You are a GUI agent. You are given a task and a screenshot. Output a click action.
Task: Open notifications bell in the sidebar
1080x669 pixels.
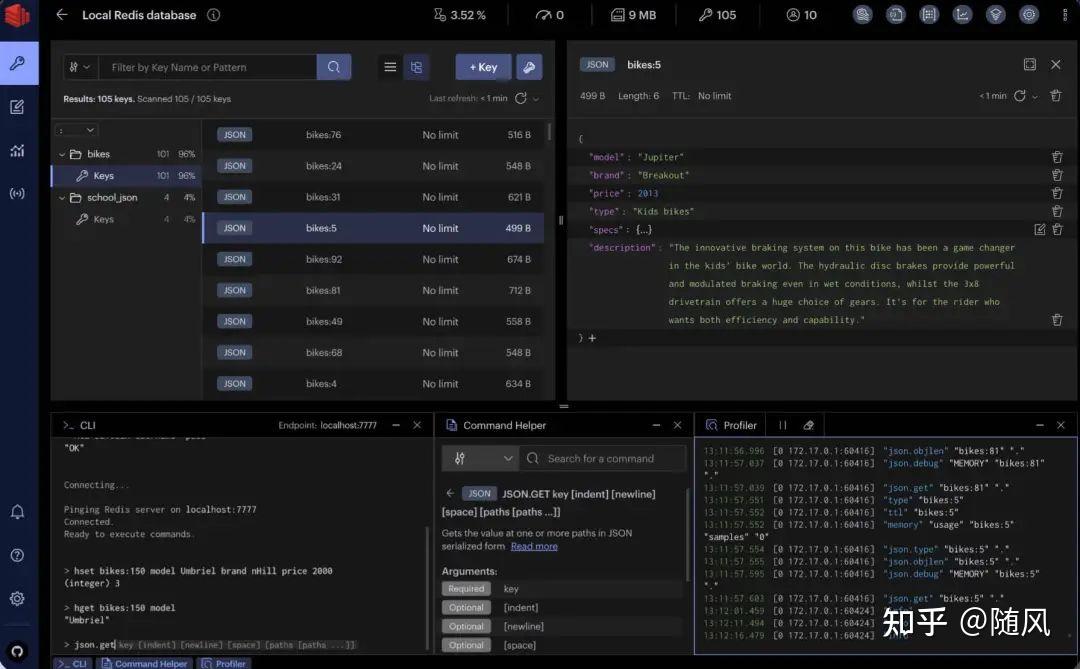tap(17, 511)
